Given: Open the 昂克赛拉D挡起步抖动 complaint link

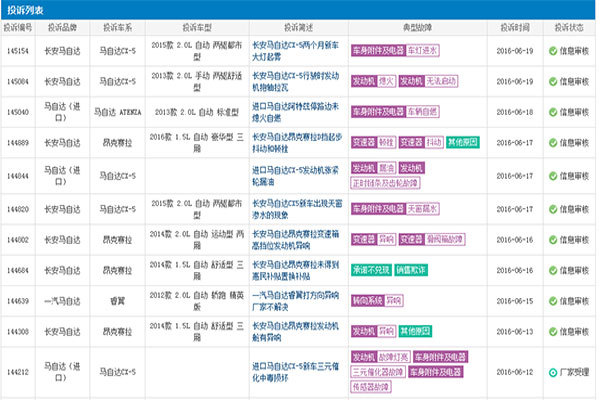Looking at the screenshot, I should (x=297, y=143).
